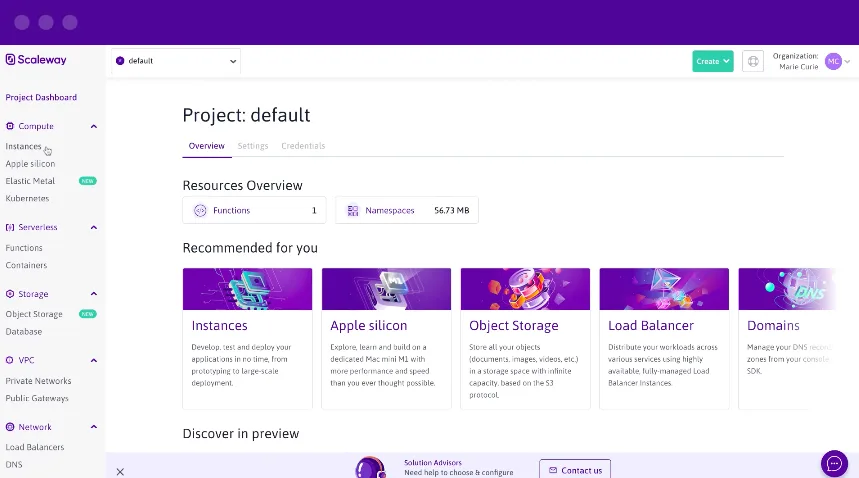Collapse the Network section chevron

coord(94,427)
